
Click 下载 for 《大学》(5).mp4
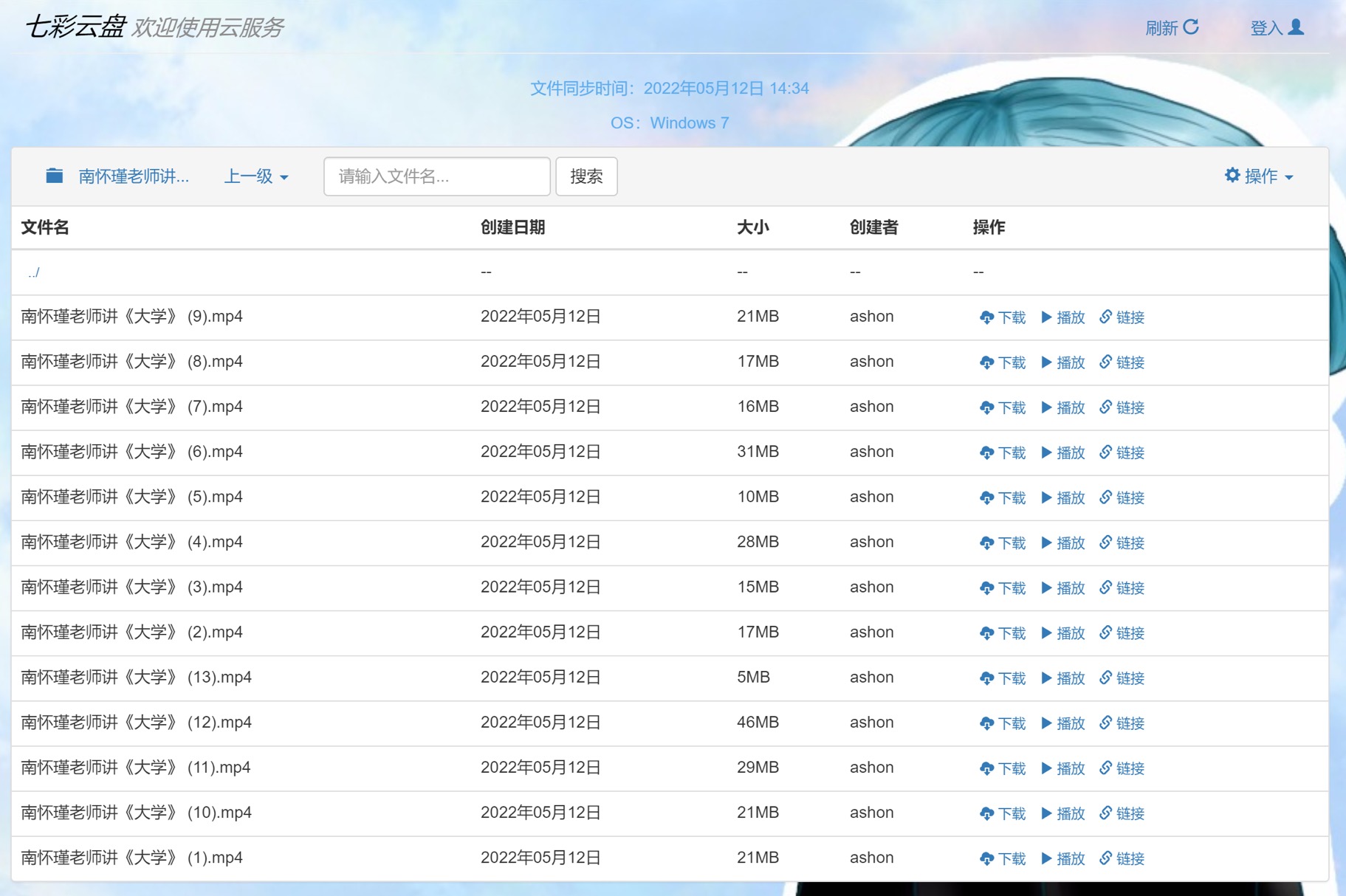[x=1011, y=498]
